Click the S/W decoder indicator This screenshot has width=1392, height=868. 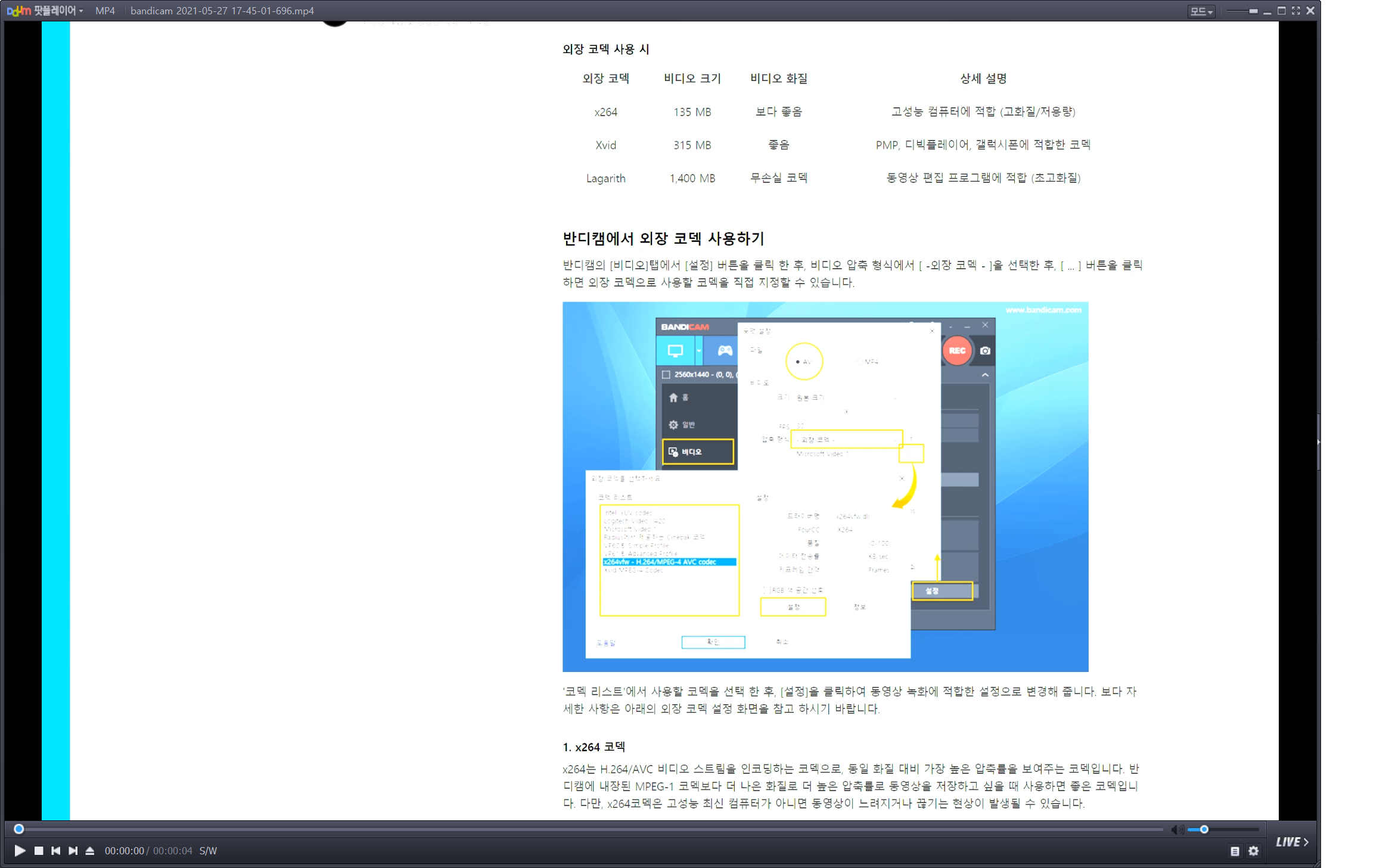pos(208,851)
